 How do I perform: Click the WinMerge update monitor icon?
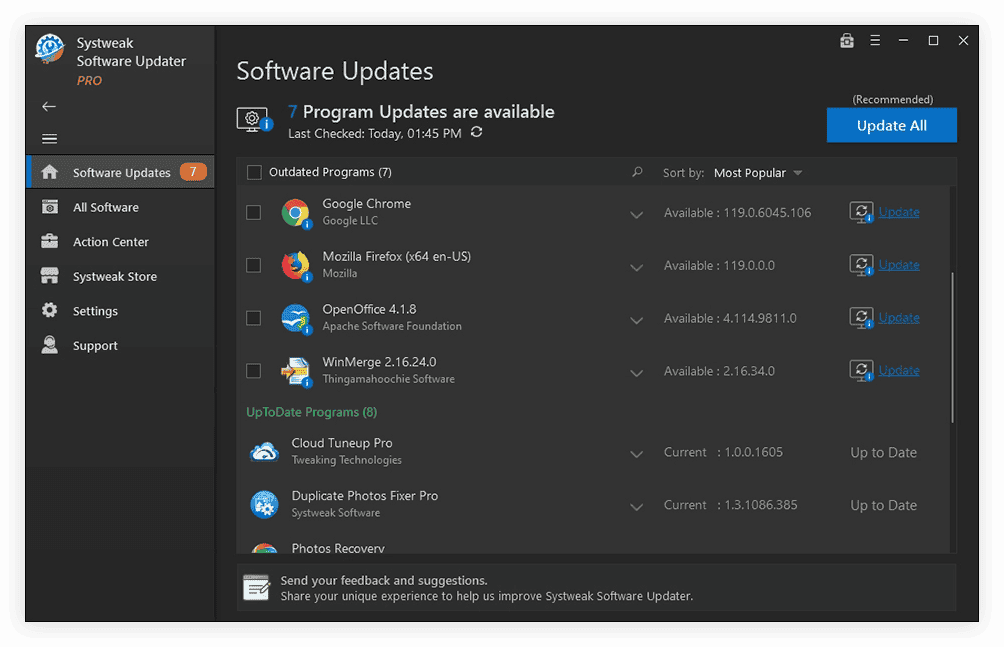pos(861,370)
